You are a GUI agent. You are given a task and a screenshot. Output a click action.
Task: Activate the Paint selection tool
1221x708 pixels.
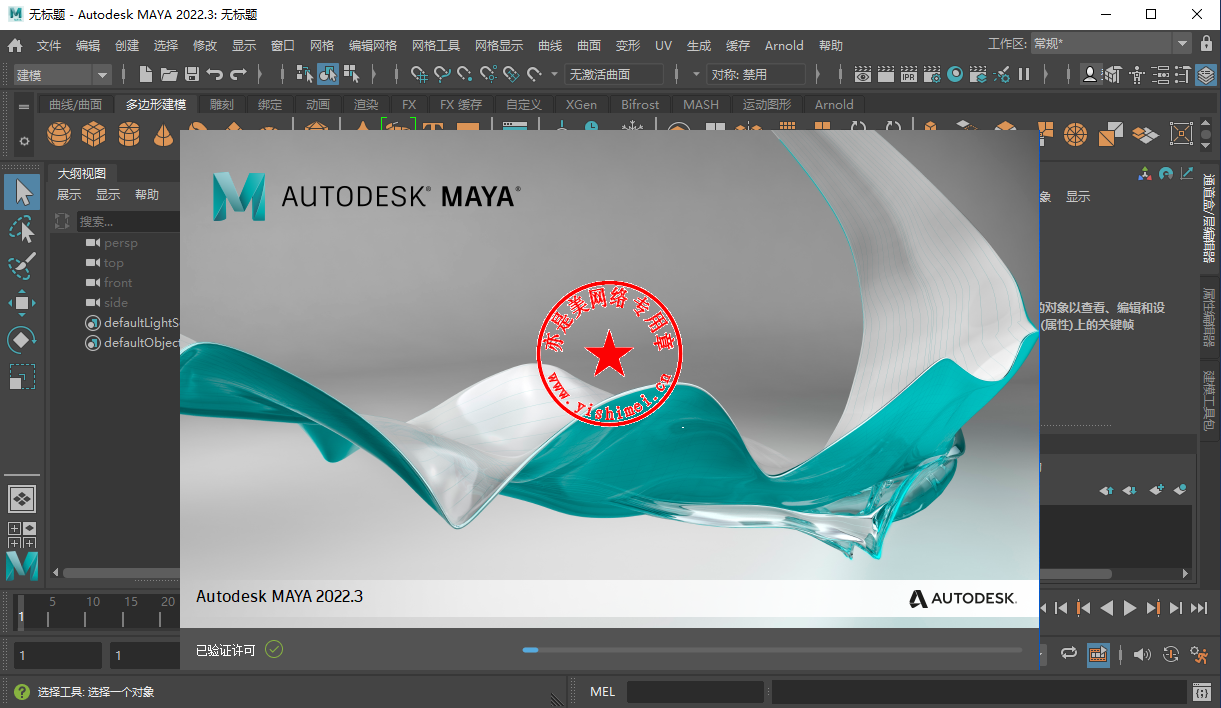click(x=22, y=266)
